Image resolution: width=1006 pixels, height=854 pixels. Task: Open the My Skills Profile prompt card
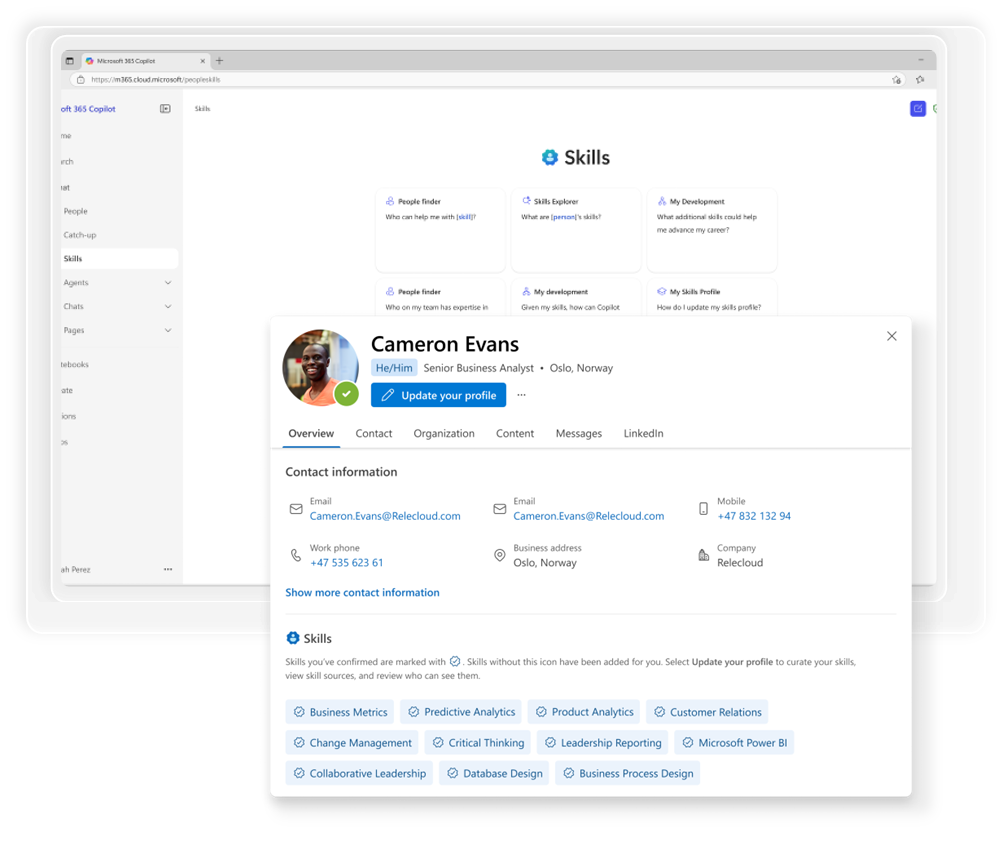(x=712, y=298)
